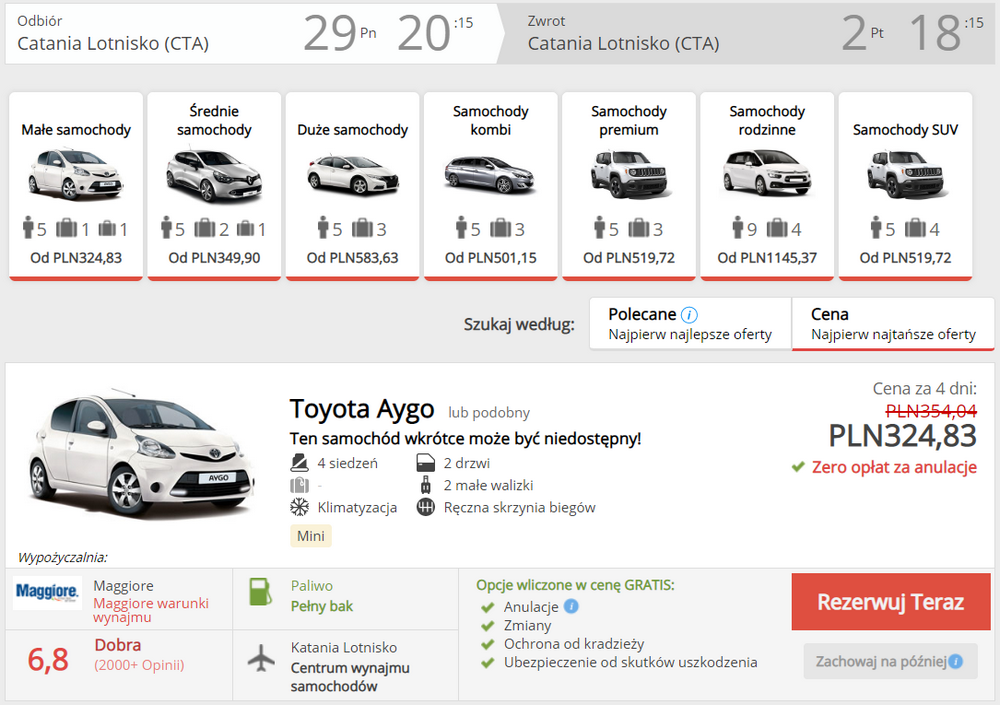Click the luggage icon on Duże samochody card
This screenshot has height=705, width=1000.
pos(362,227)
